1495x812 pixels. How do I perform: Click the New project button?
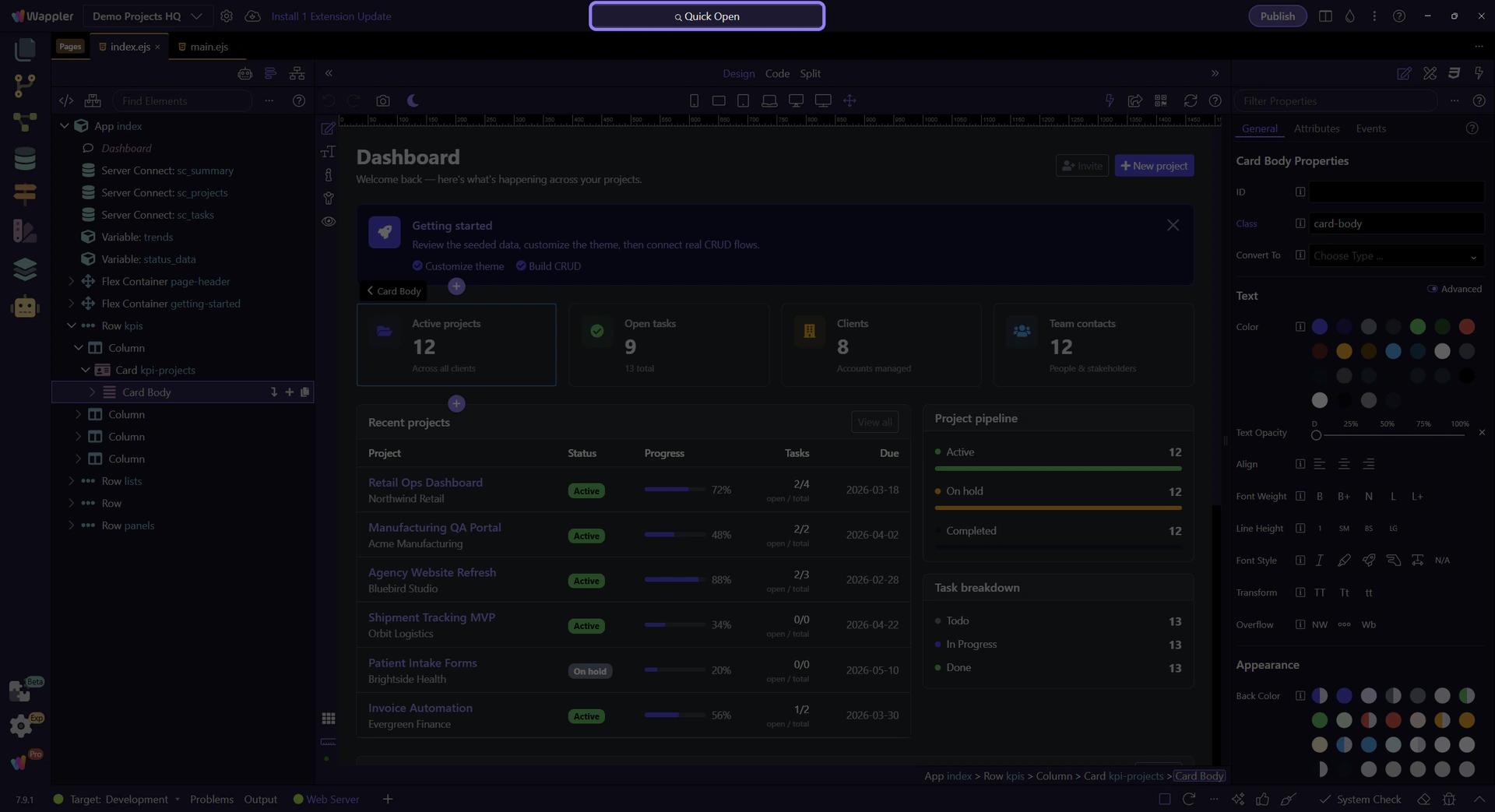tap(1153, 166)
